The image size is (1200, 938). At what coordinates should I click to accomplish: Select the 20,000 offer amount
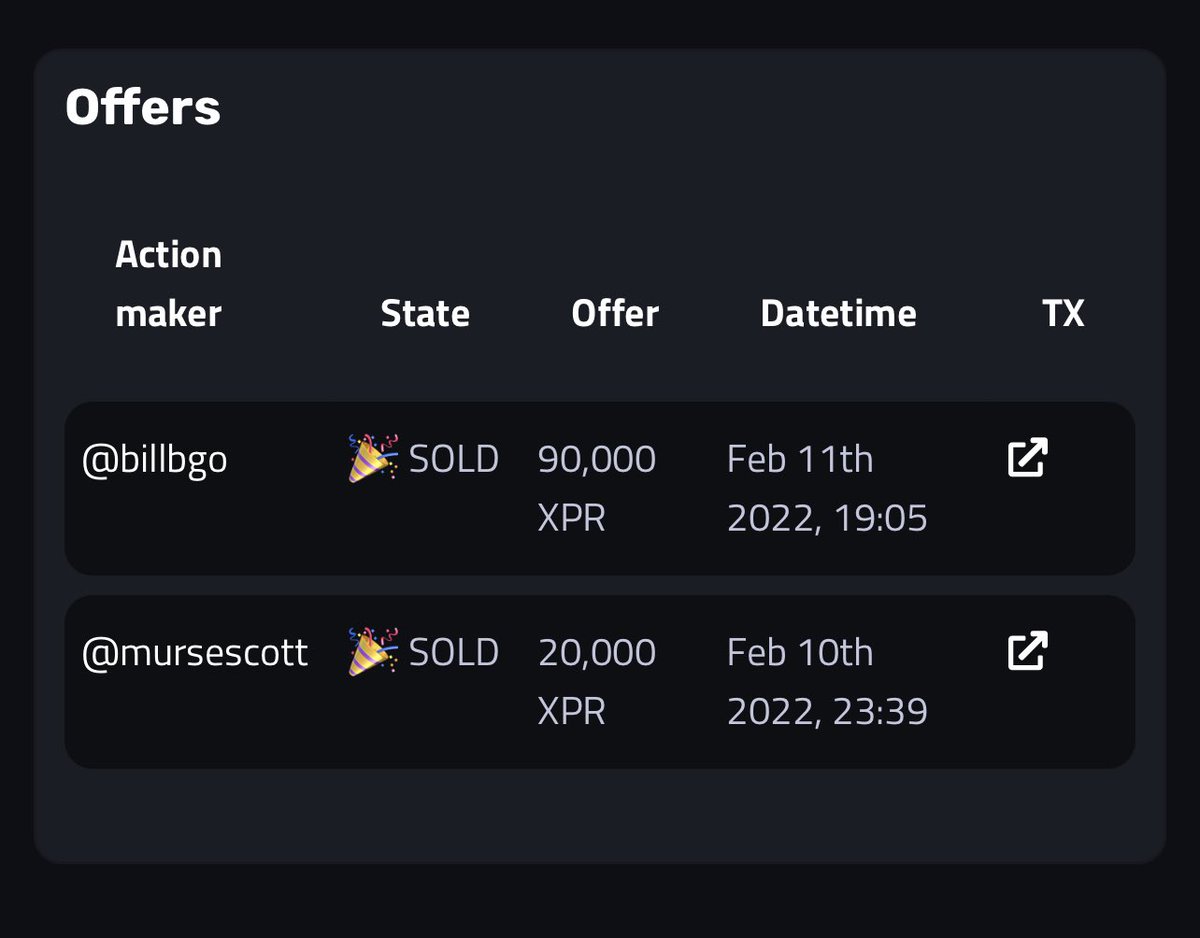596,653
